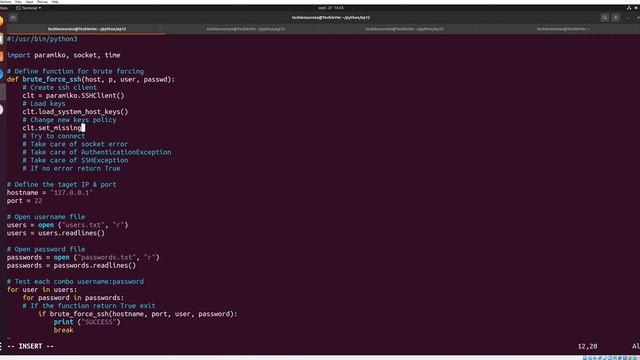Click the 'users = users.readlines()' line
Screen dimensions: 640x360
tap(56, 233)
